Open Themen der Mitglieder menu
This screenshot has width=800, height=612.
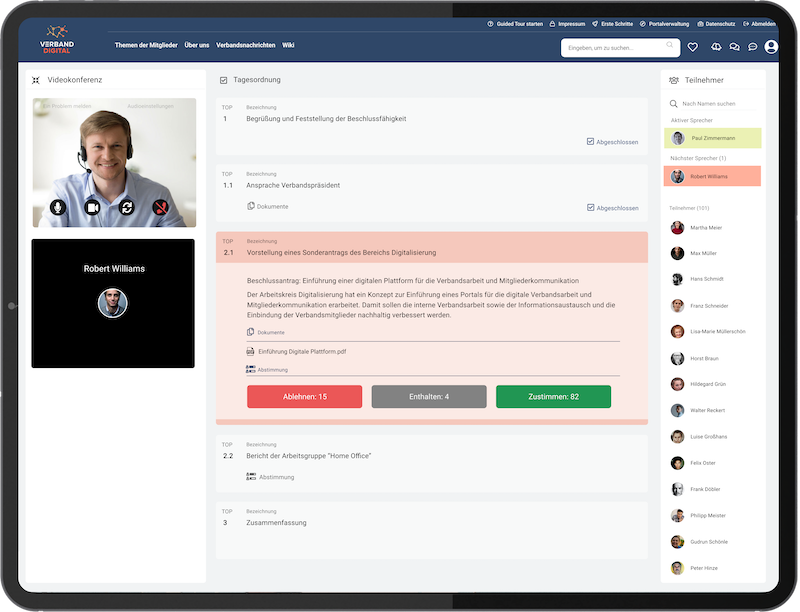tap(146, 45)
